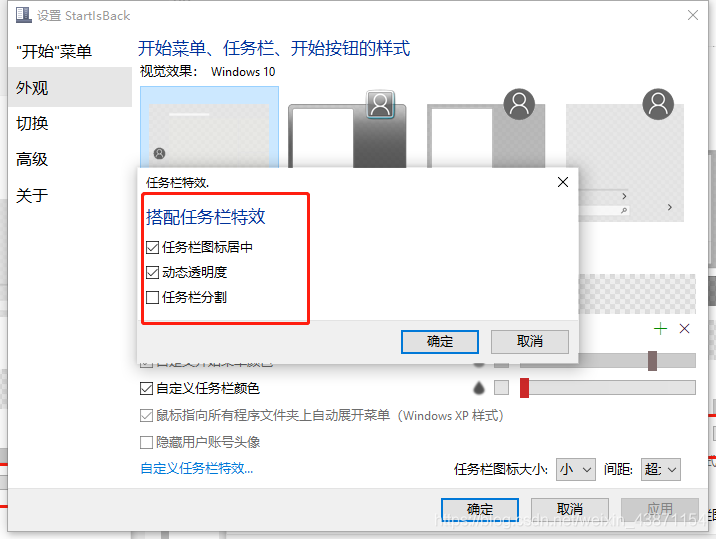Close the 任务栏特效 dialog with X
716x539 pixels.
tap(563, 182)
